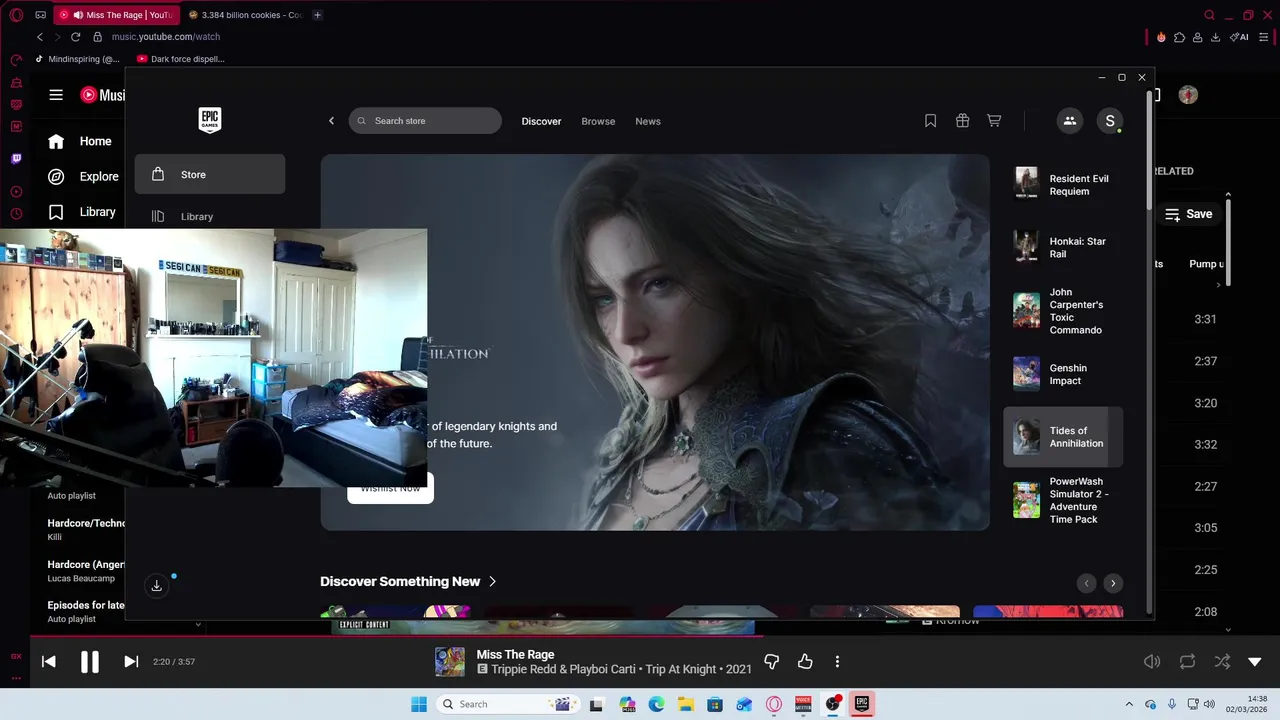1280x720 pixels.
Task: Skip to the next track
Action: pos(131,661)
